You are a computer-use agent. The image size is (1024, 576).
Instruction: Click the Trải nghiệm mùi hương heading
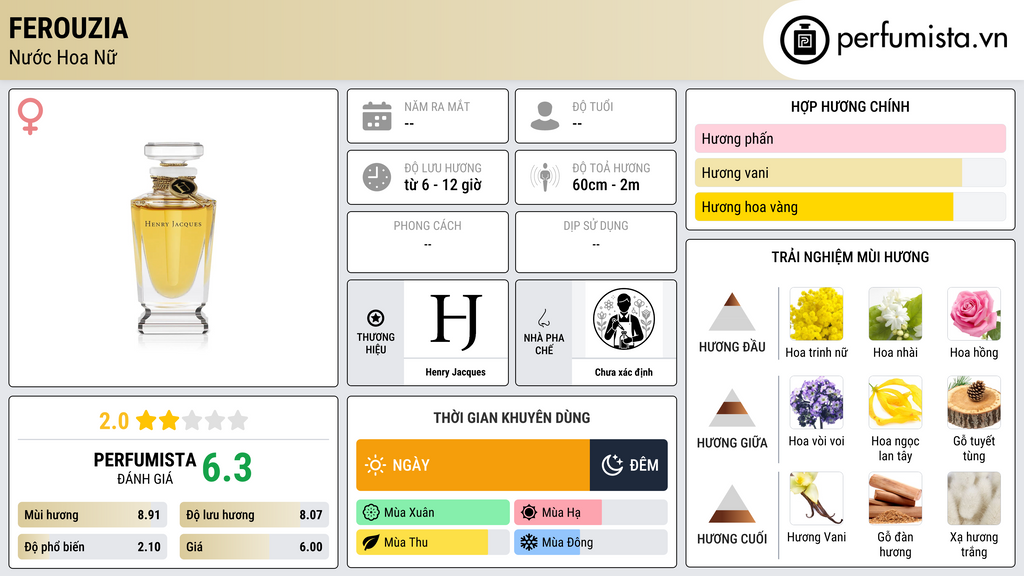pos(850,257)
